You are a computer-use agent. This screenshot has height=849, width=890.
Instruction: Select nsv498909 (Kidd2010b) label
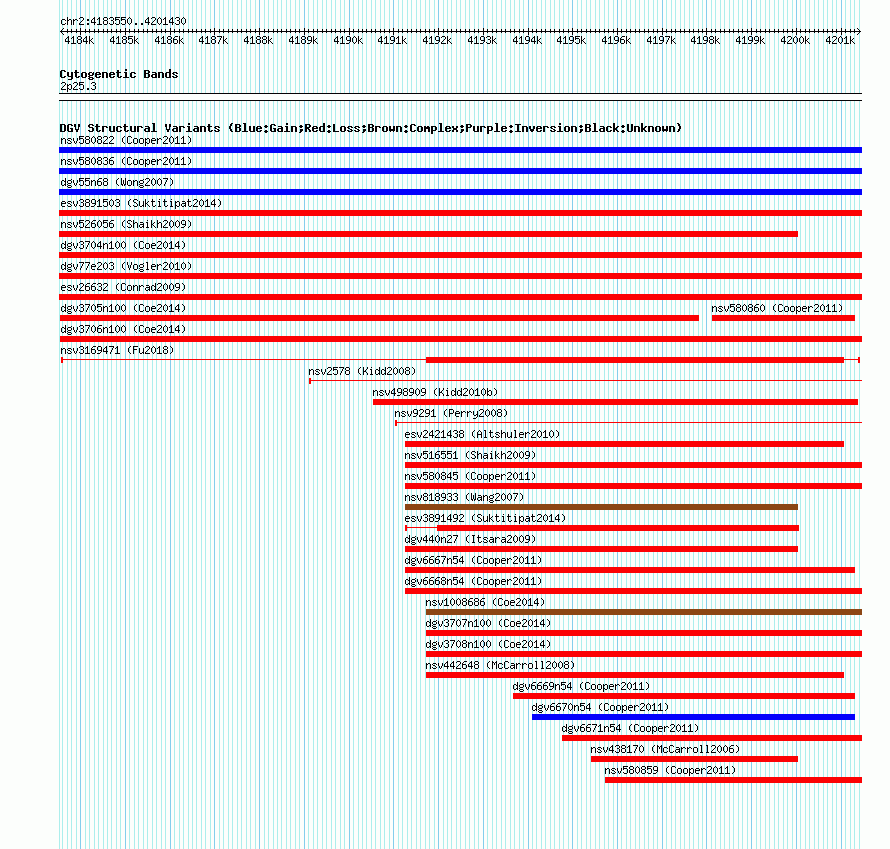coord(435,392)
